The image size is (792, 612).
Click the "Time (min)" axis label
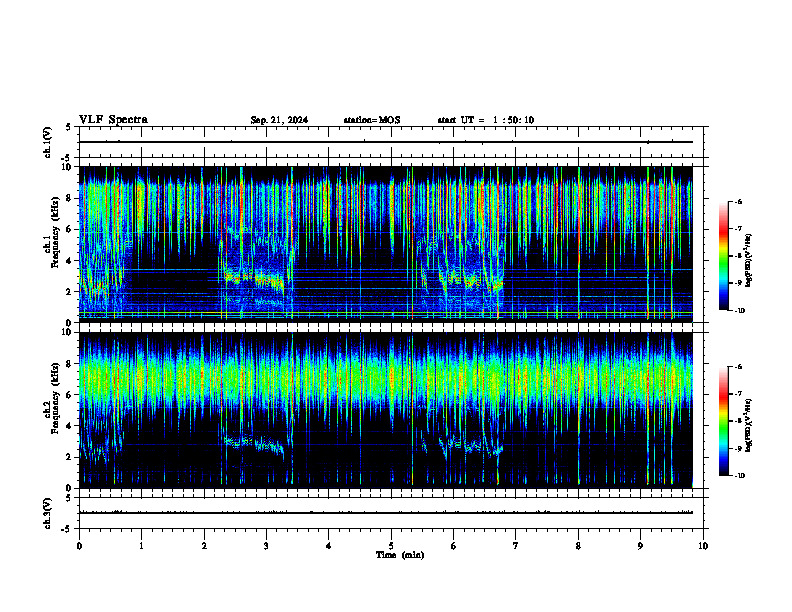(x=400, y=555)
